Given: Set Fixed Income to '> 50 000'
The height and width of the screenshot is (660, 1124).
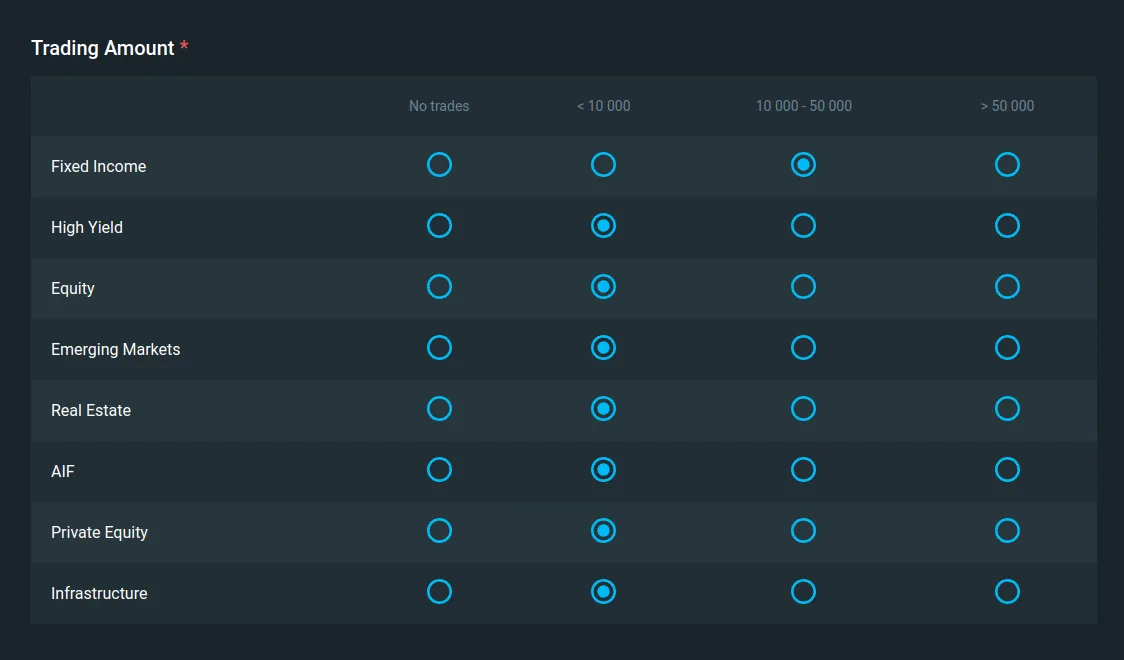Looking at the screenshot, I should (1007, 165).
